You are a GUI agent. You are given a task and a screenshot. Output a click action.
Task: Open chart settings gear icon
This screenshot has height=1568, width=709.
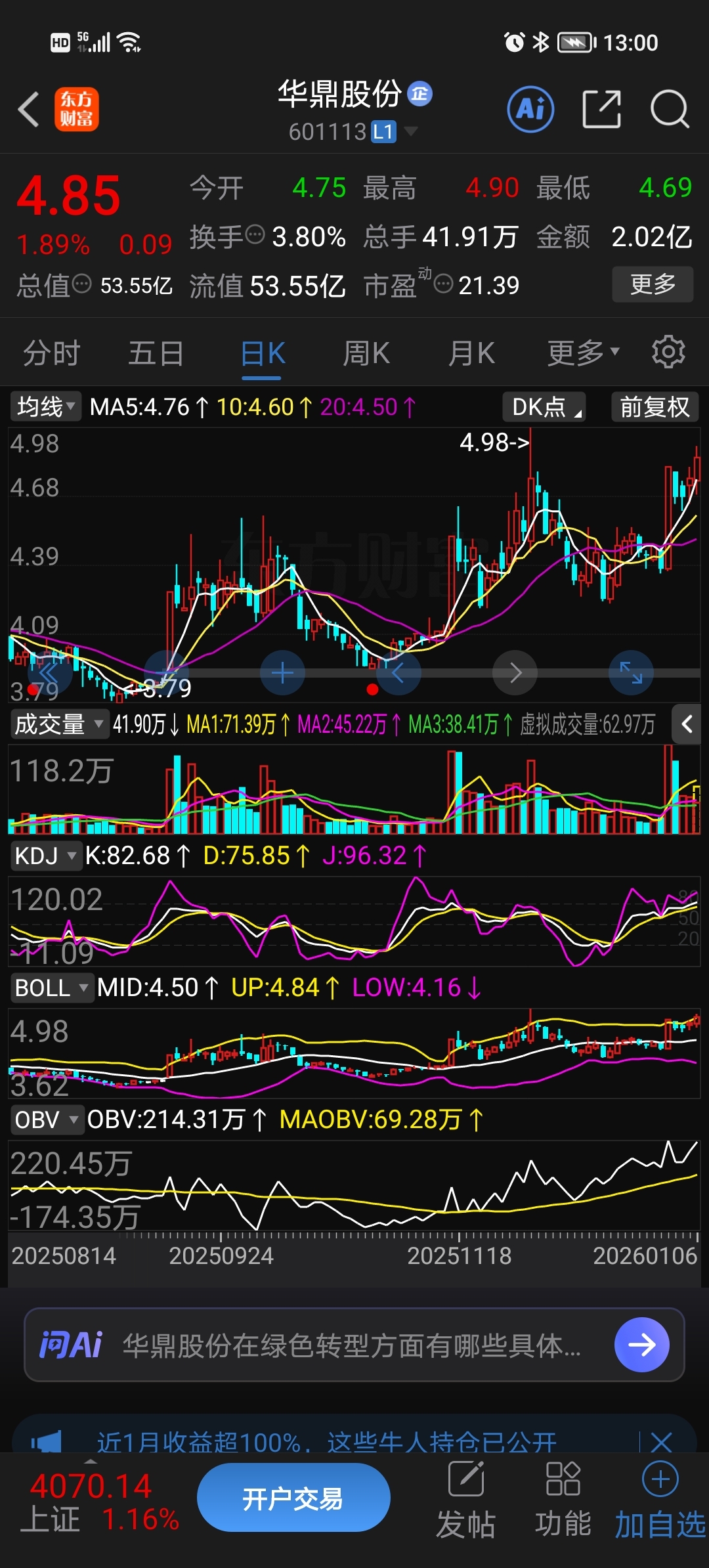pyautogui.click(x=668, y=352)
